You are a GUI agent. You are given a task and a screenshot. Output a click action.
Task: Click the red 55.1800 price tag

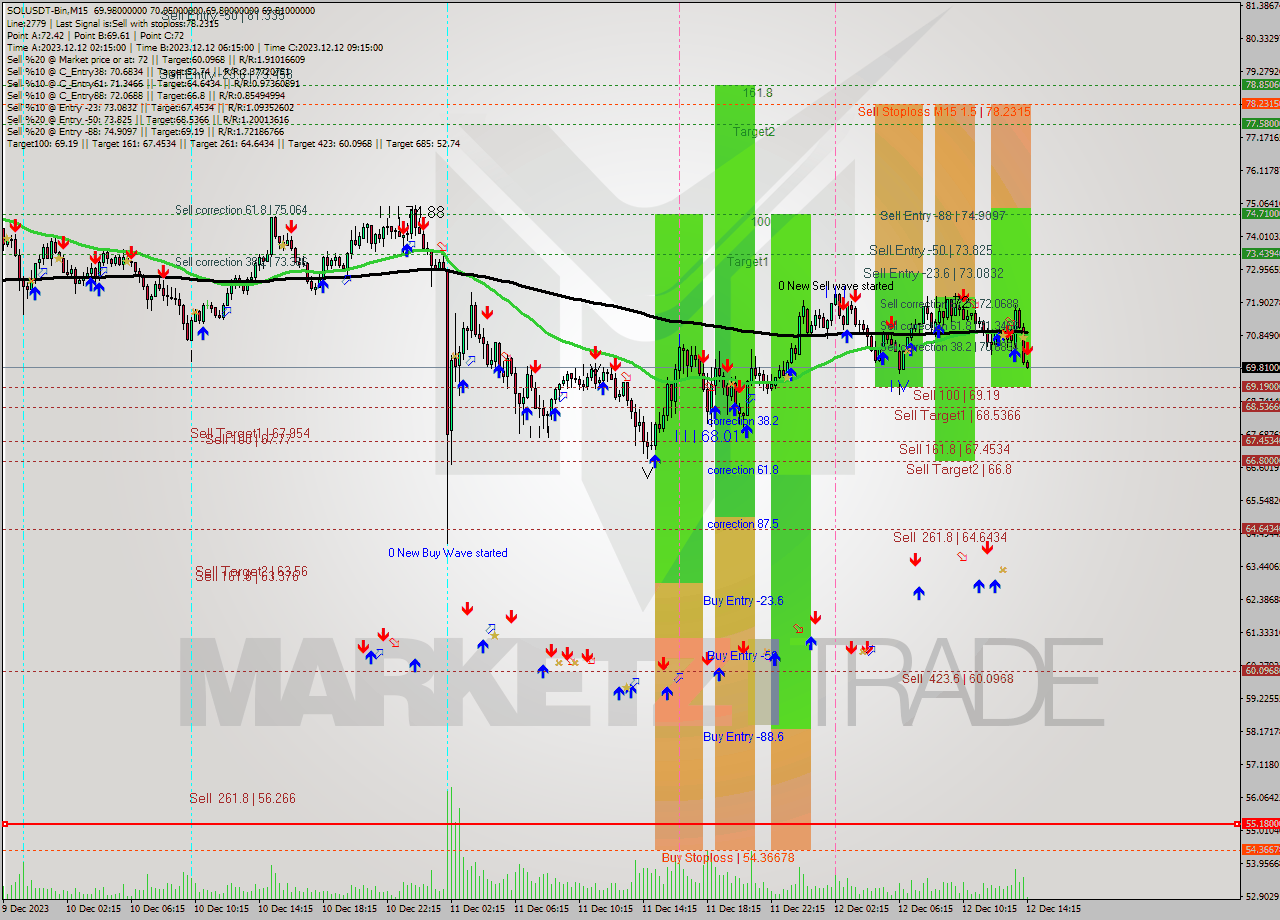click(x=1261, y=824)
